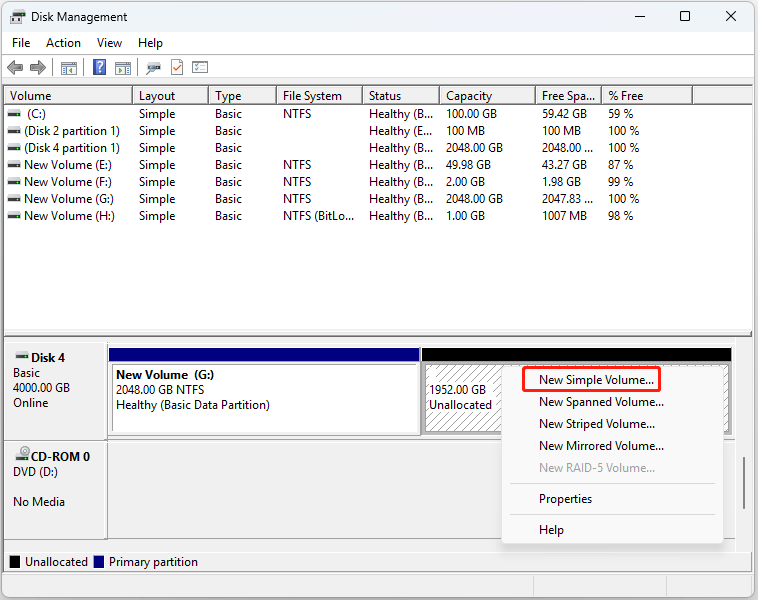This screenshot has height=600, width=758.
Task: Click the checklist settings toolbar icon
Action: 200,67
